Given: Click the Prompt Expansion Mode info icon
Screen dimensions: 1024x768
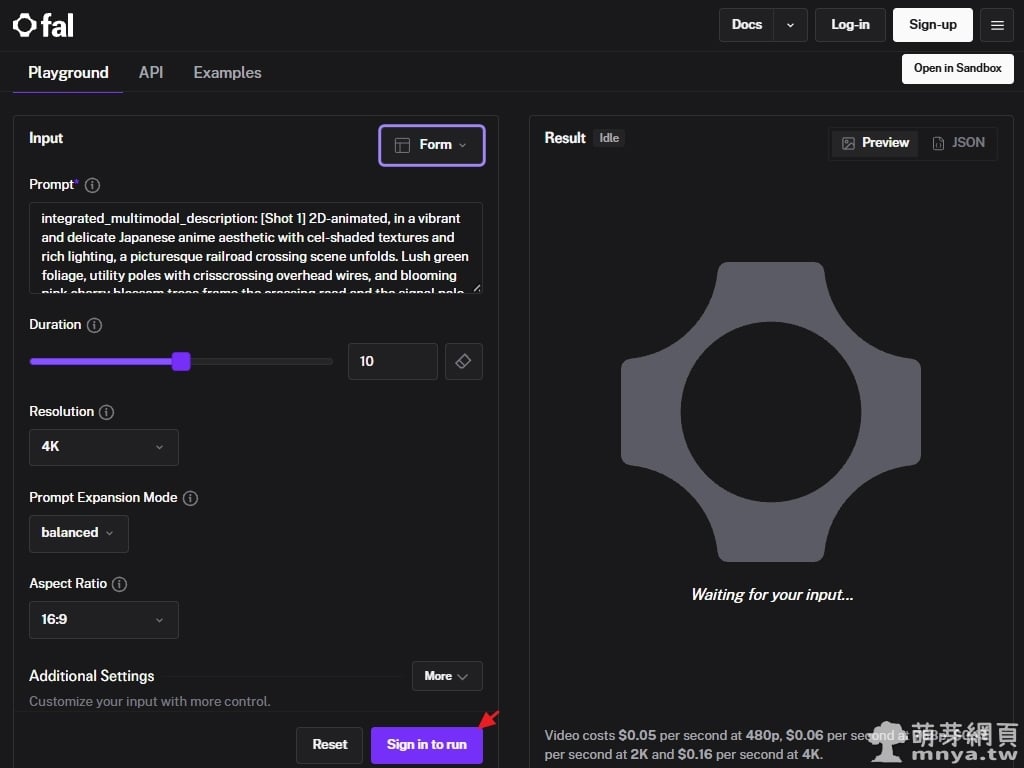Looking at the screenshot, I should pos(190,498).
